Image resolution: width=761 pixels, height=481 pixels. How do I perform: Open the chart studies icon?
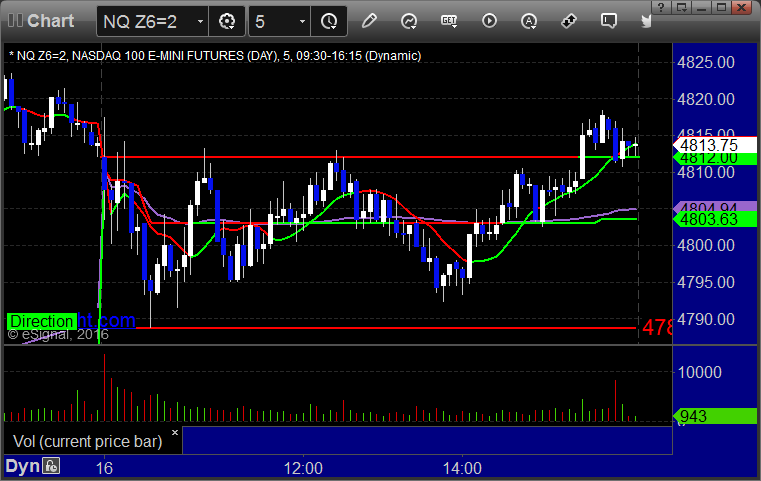(x=409, y=21)
